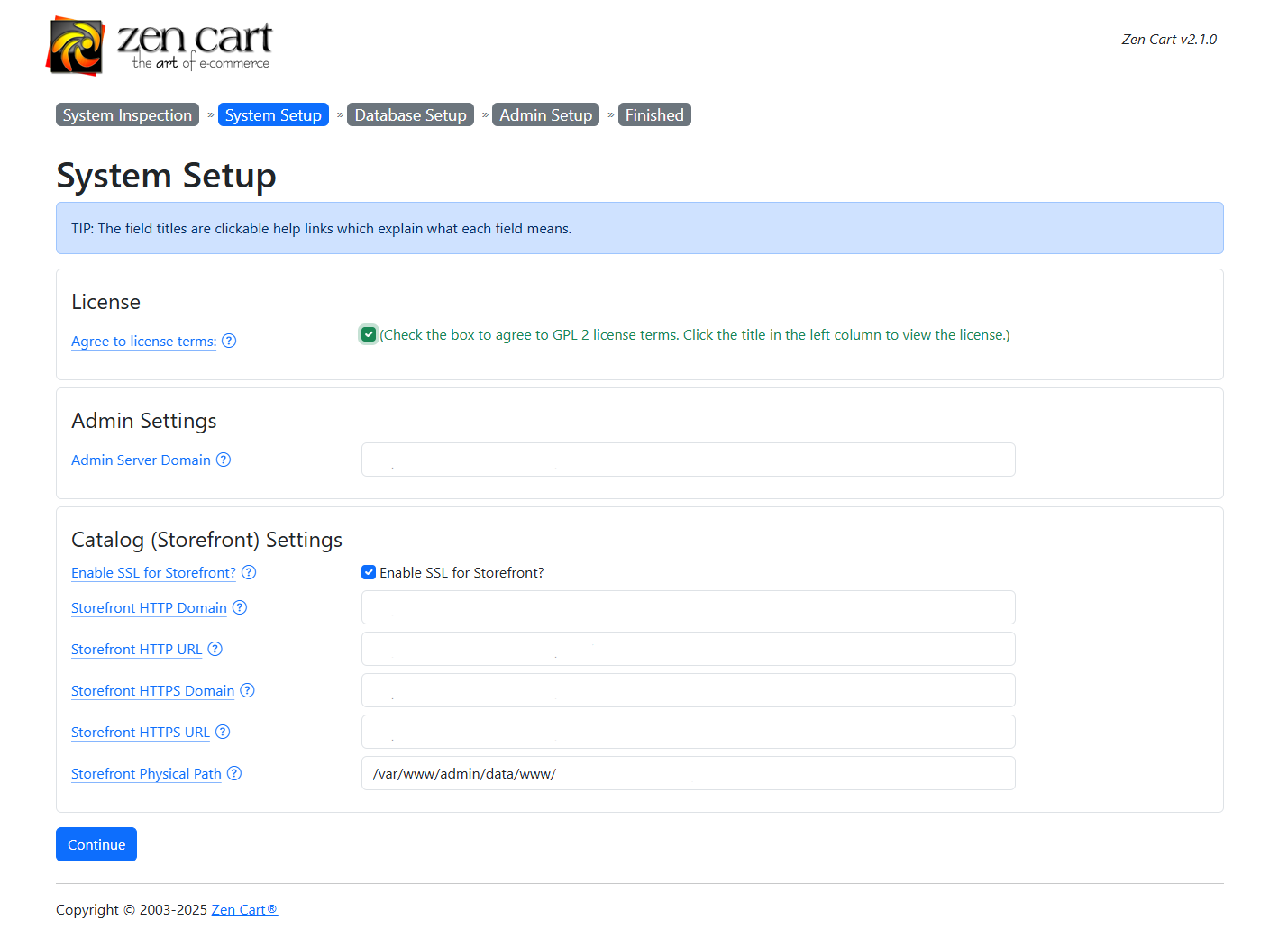This screenshot has height=938, width=1288.
Task: Open the Admin Setup step
Action: pyautogui.click(x=545, y=114)
